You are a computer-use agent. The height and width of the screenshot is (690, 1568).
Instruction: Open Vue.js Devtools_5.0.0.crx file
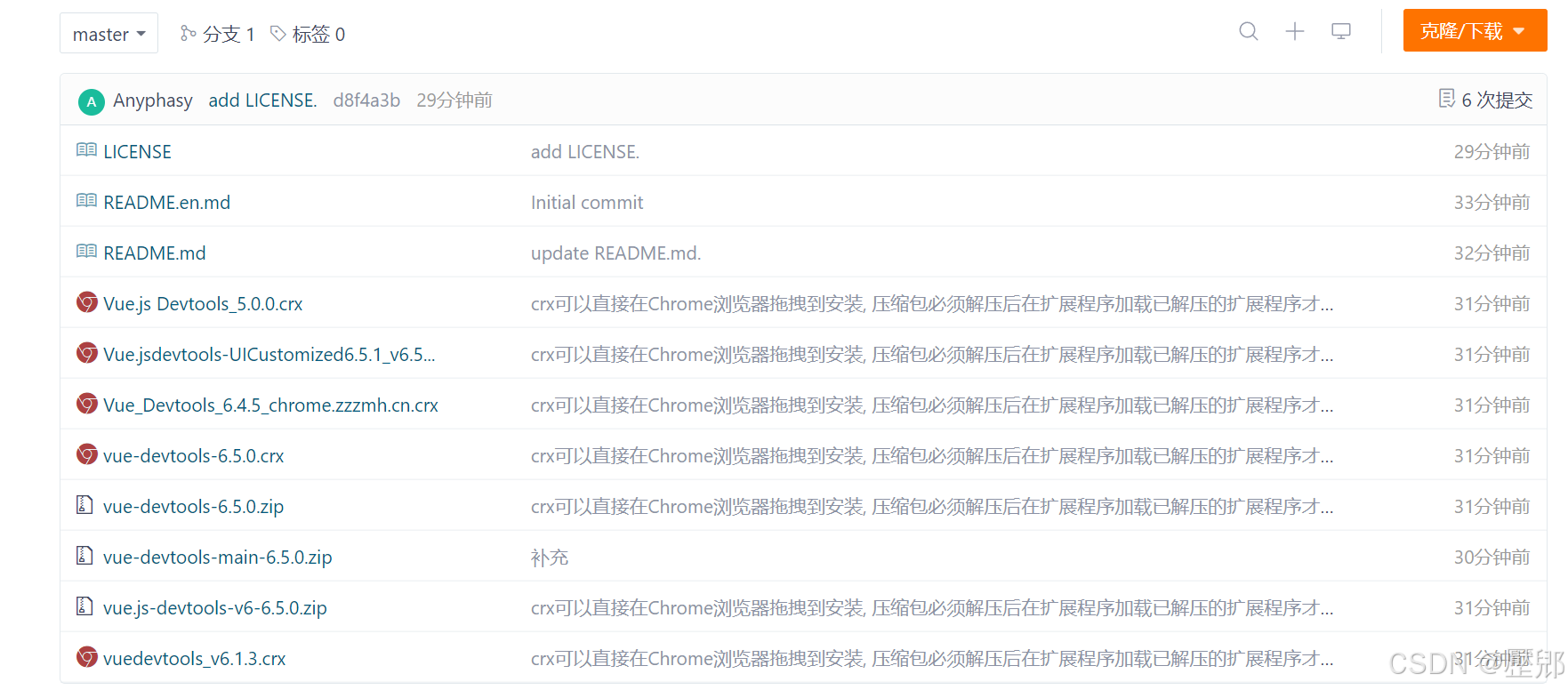(x=203, y=304)
